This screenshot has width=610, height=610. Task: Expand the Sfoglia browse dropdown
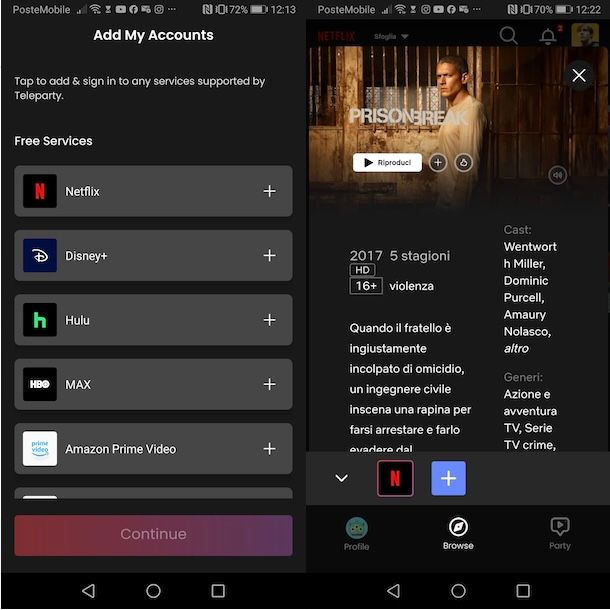point(391,36)
